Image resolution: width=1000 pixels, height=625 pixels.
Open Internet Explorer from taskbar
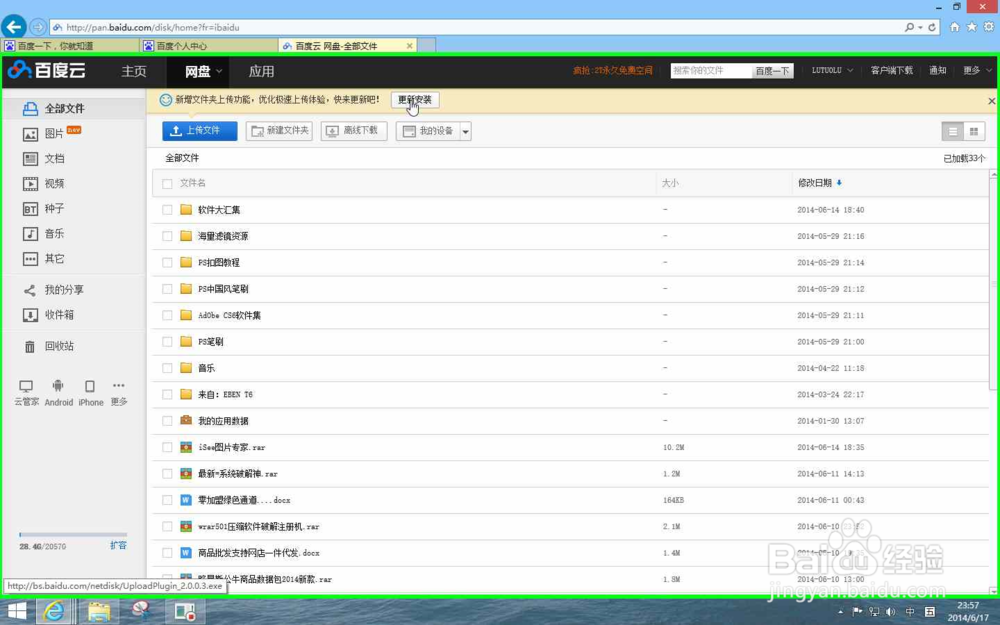click(x=54, y=612)
